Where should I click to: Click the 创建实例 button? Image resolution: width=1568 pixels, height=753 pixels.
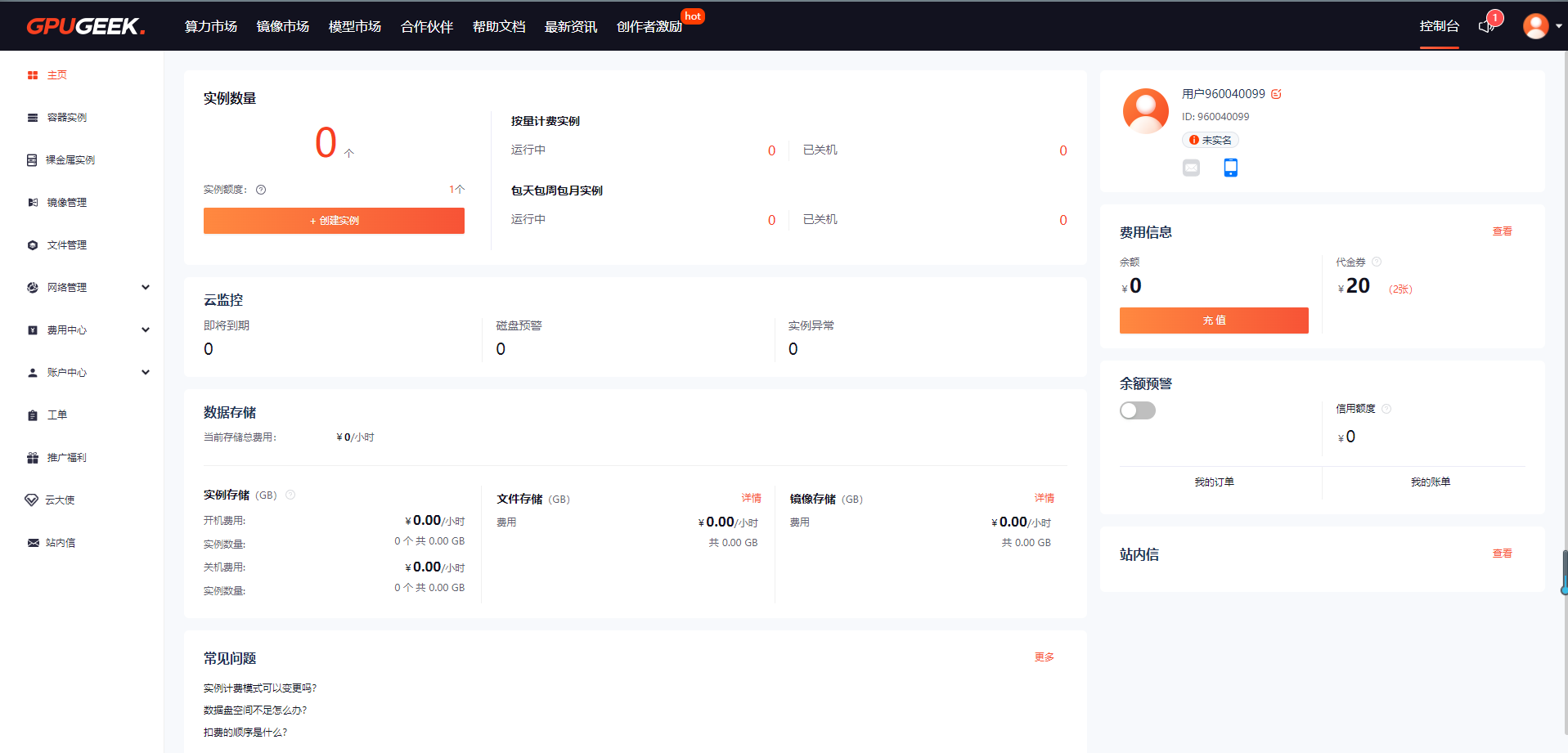[x=334, y=220]
